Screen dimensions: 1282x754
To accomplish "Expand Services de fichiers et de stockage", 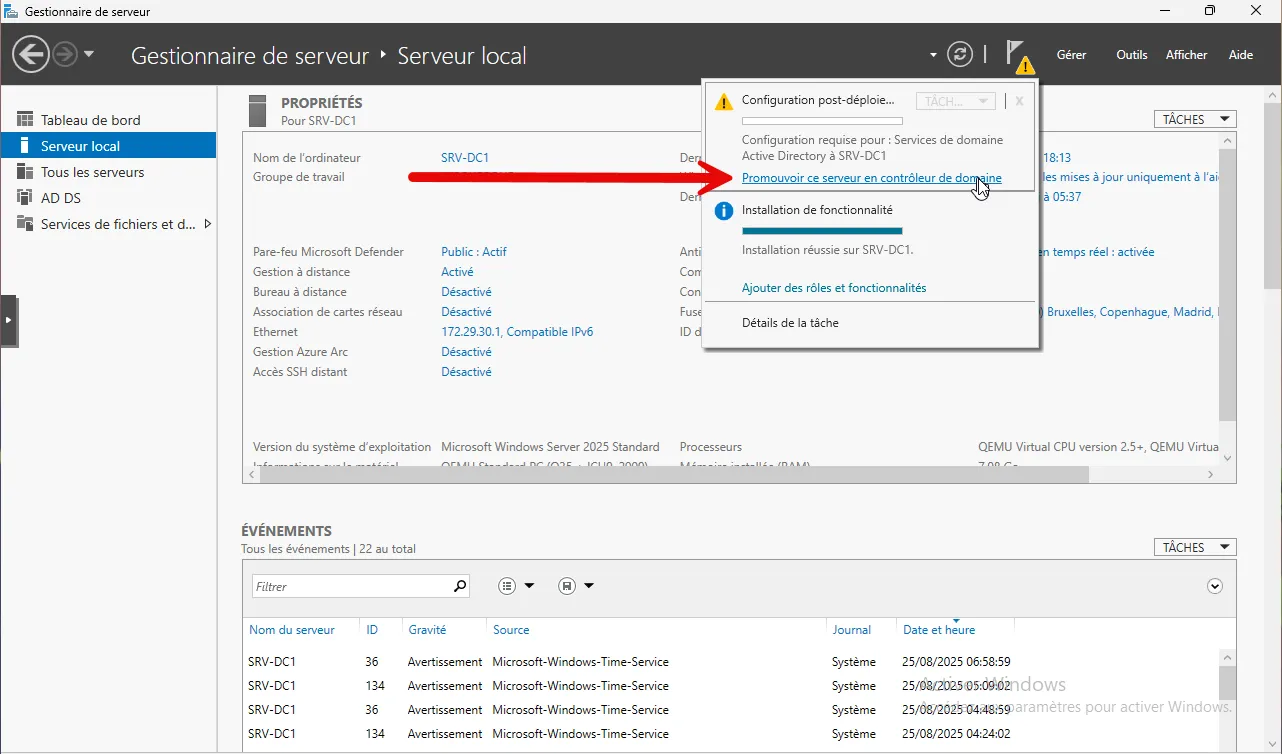I will 208,224.
